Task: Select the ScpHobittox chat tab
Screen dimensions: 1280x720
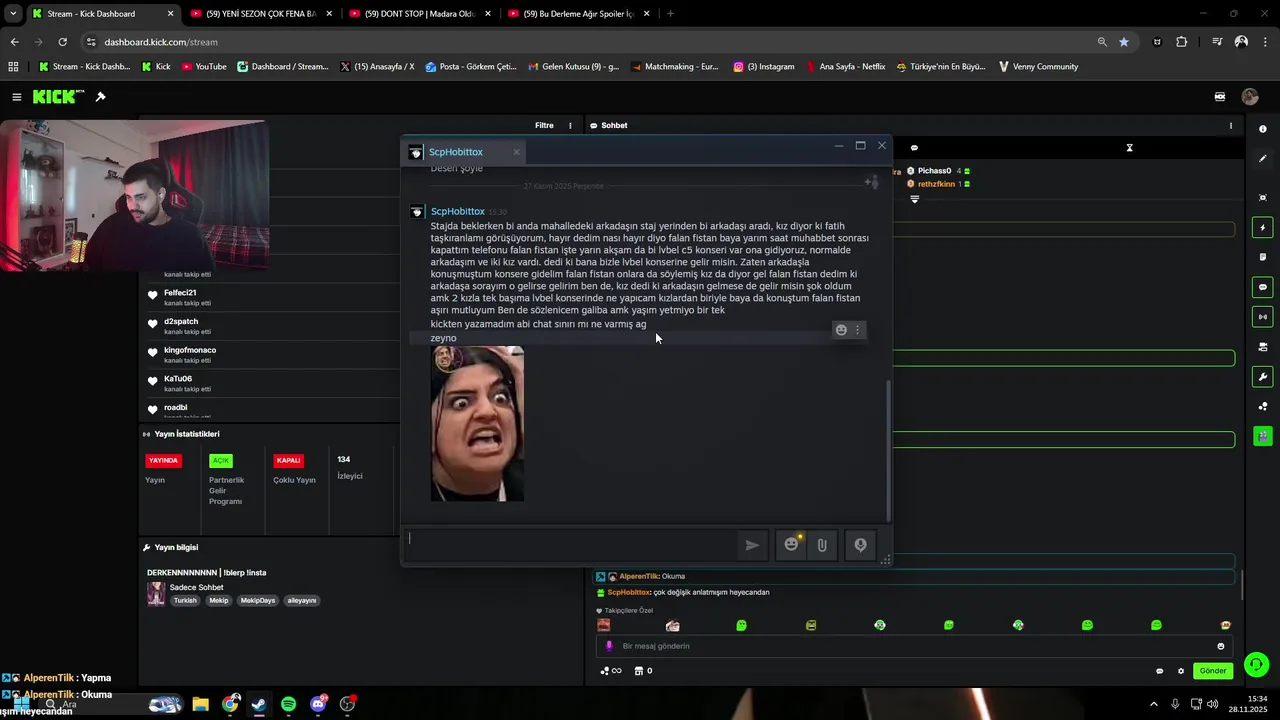Action: click(x=464, y=152)
